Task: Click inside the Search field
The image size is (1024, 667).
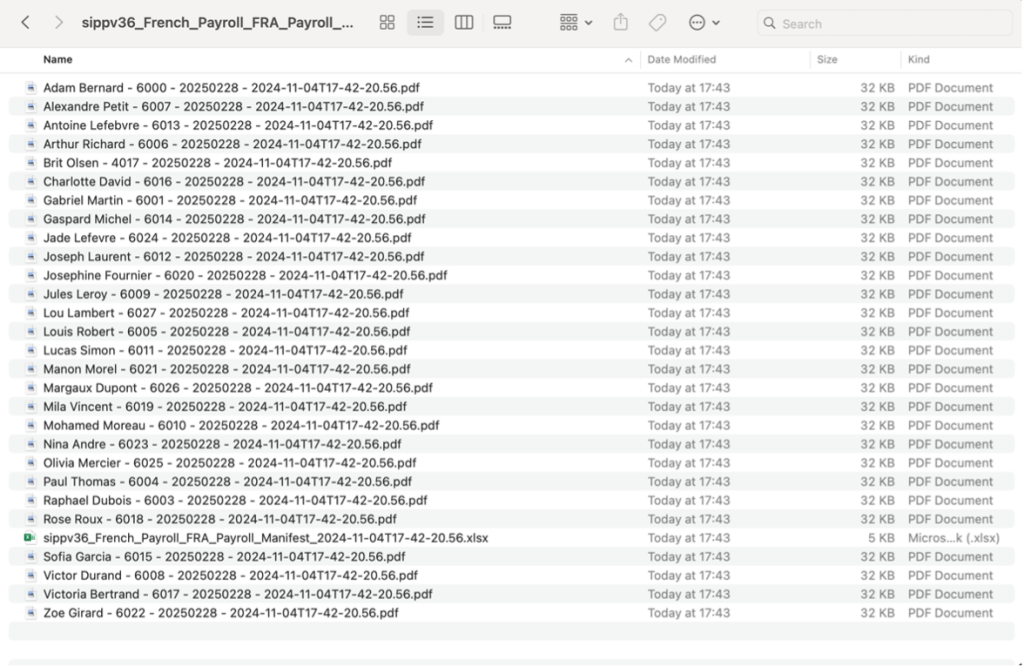Action: click(x=880, y=22)
